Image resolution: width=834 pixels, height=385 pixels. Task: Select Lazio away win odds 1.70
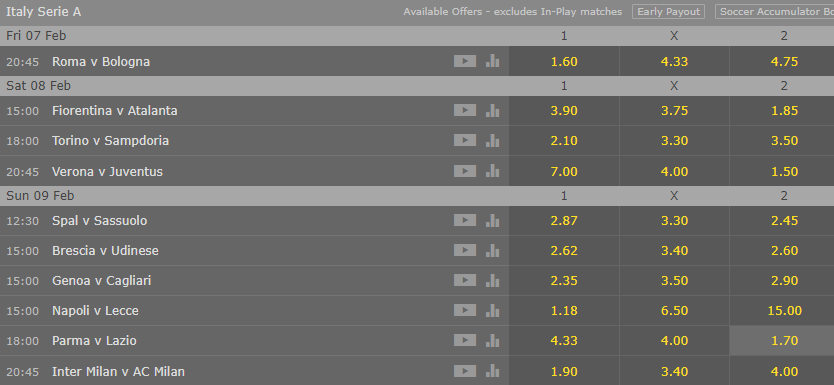click(783, 340)
